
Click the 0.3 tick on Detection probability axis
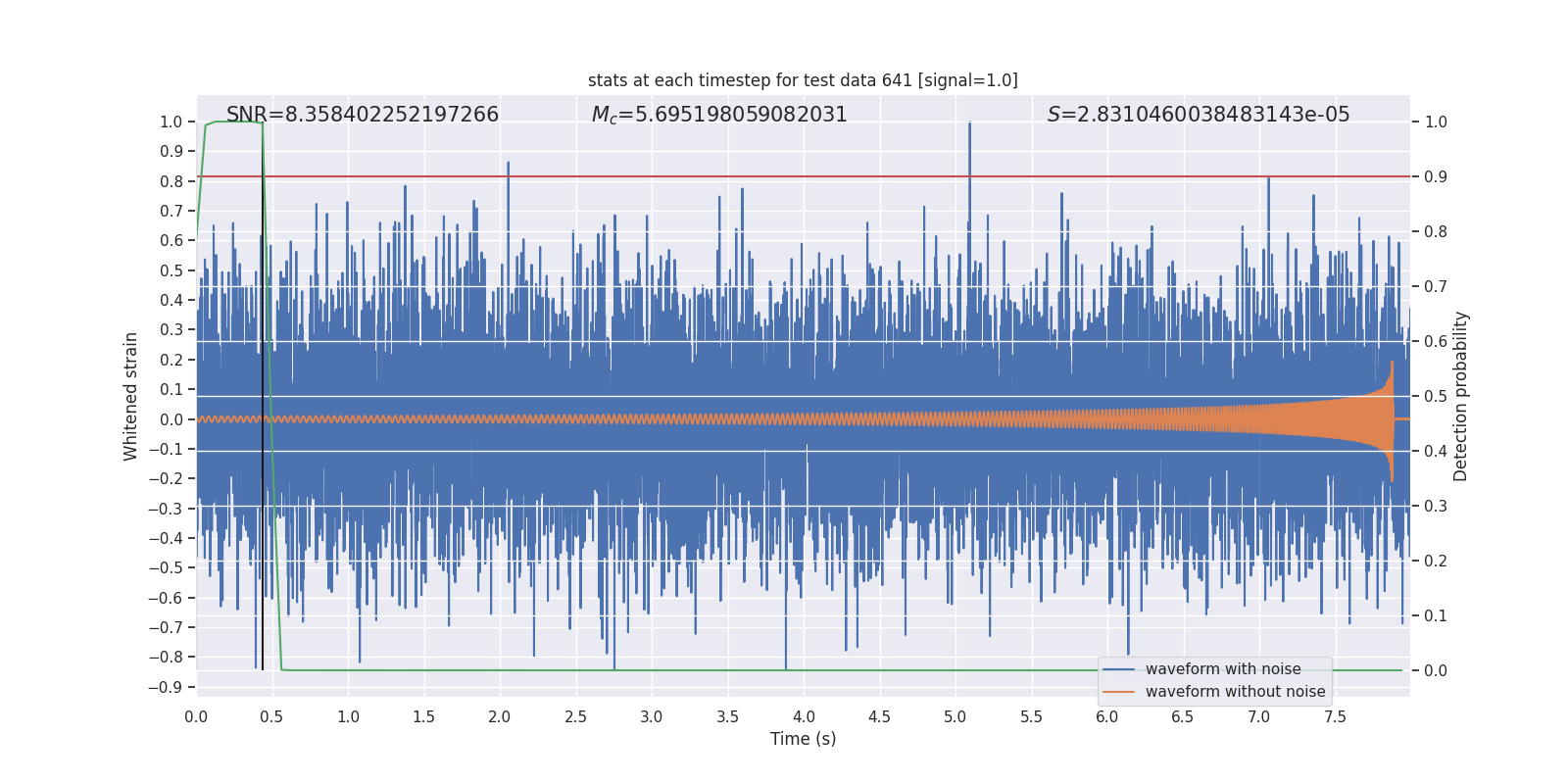pos(1436,506)
